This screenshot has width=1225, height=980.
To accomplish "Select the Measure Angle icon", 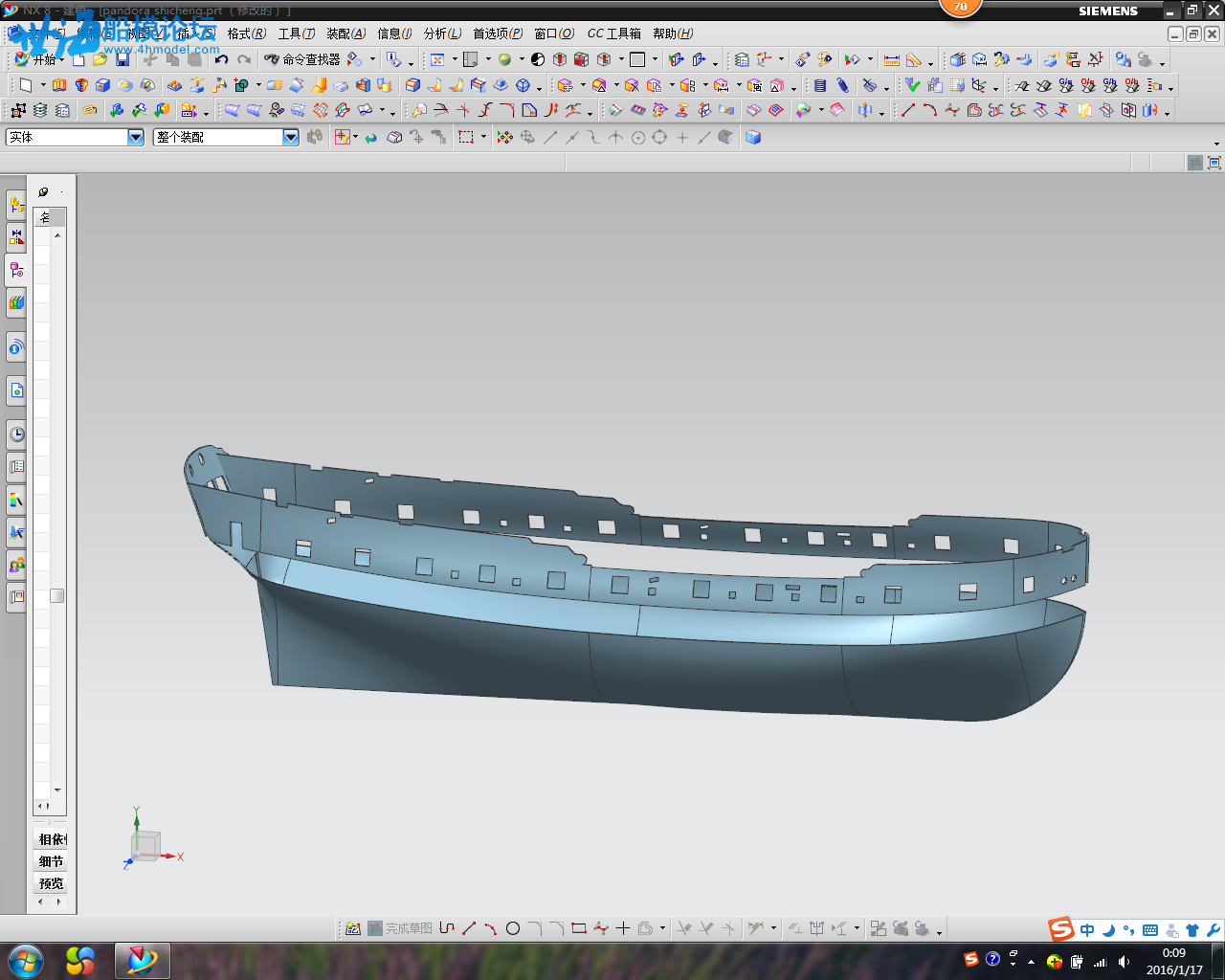I will click(914, 59).
